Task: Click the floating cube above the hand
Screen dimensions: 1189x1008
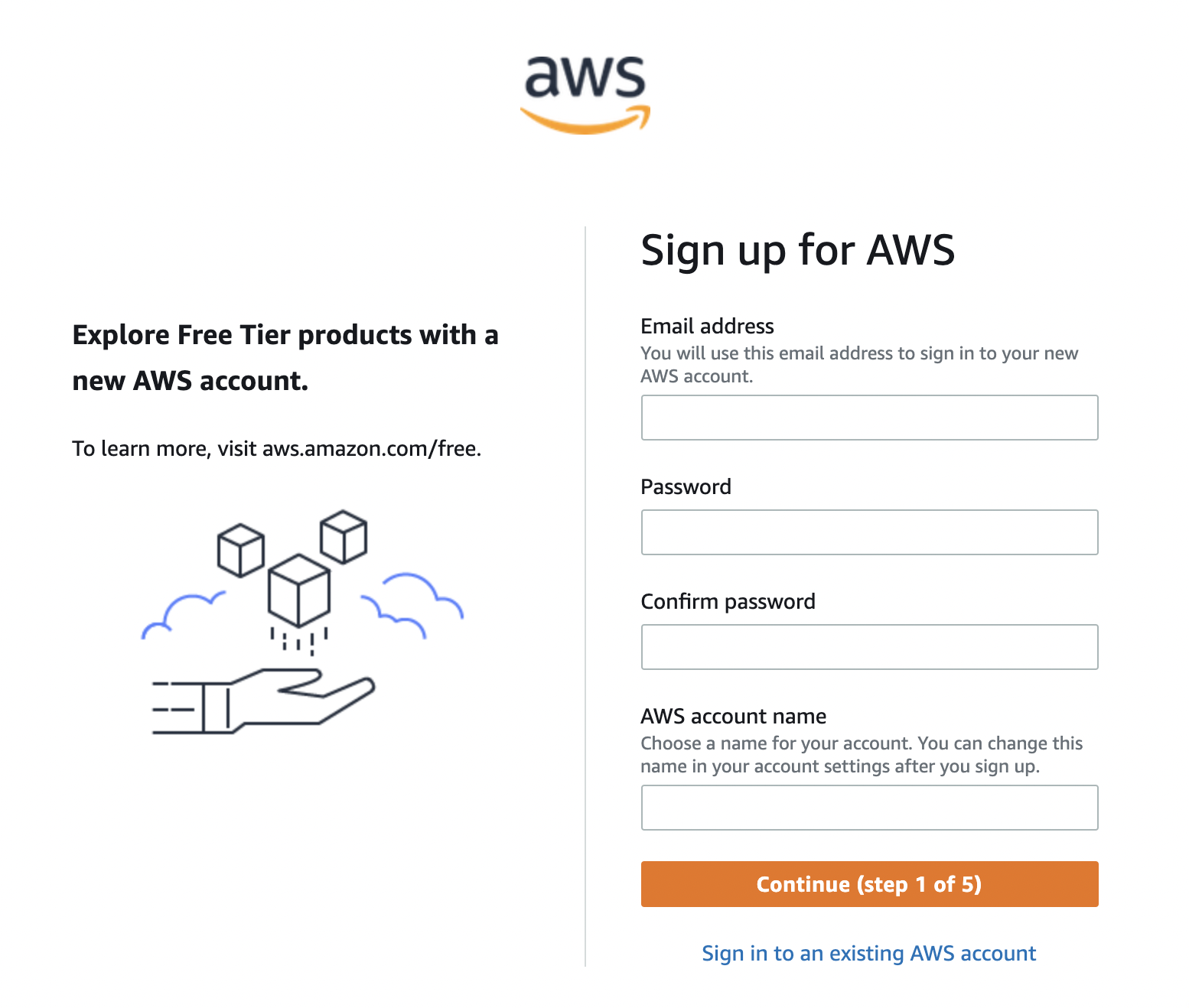Action: coord(298,593)
